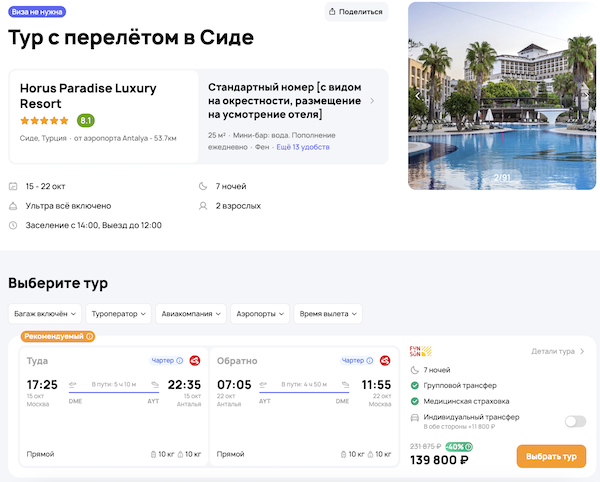Go to previous hotel photo with left arrow
600x482 pixels.
(418, 95)
